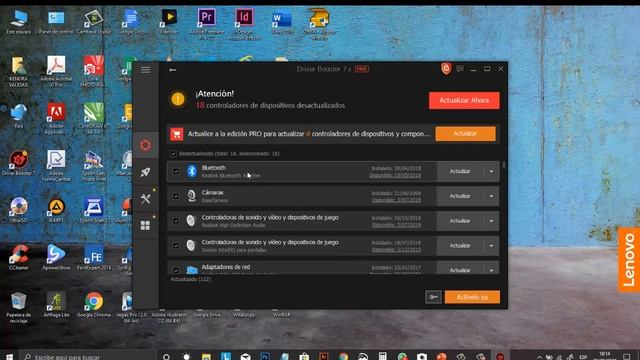
Task: Click Actualizar for the Bluetooth driver
Action: coord(460,171)
